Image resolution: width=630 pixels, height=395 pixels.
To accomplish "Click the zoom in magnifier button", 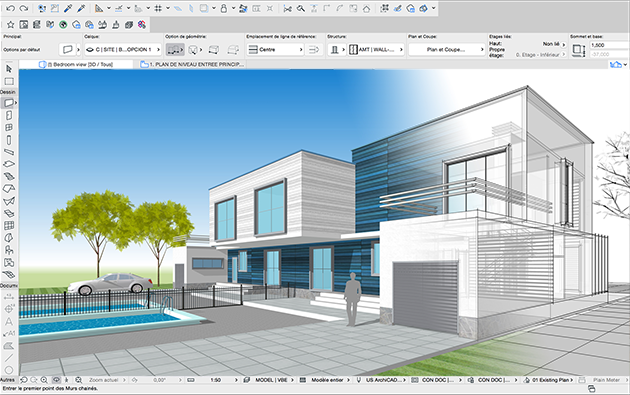I will pyautogui.click(x=44, y=380).
